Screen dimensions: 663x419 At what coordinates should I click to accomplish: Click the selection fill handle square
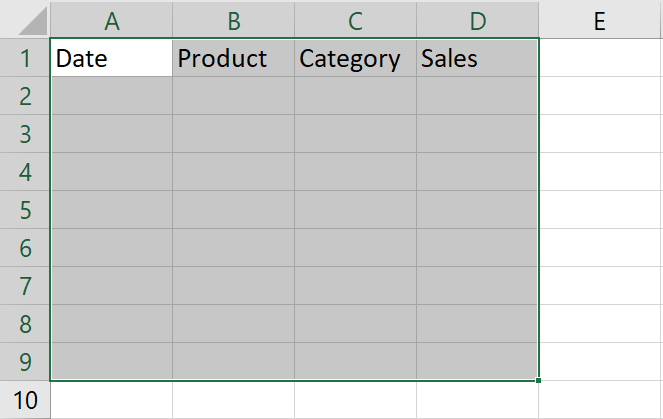point(539,380)
